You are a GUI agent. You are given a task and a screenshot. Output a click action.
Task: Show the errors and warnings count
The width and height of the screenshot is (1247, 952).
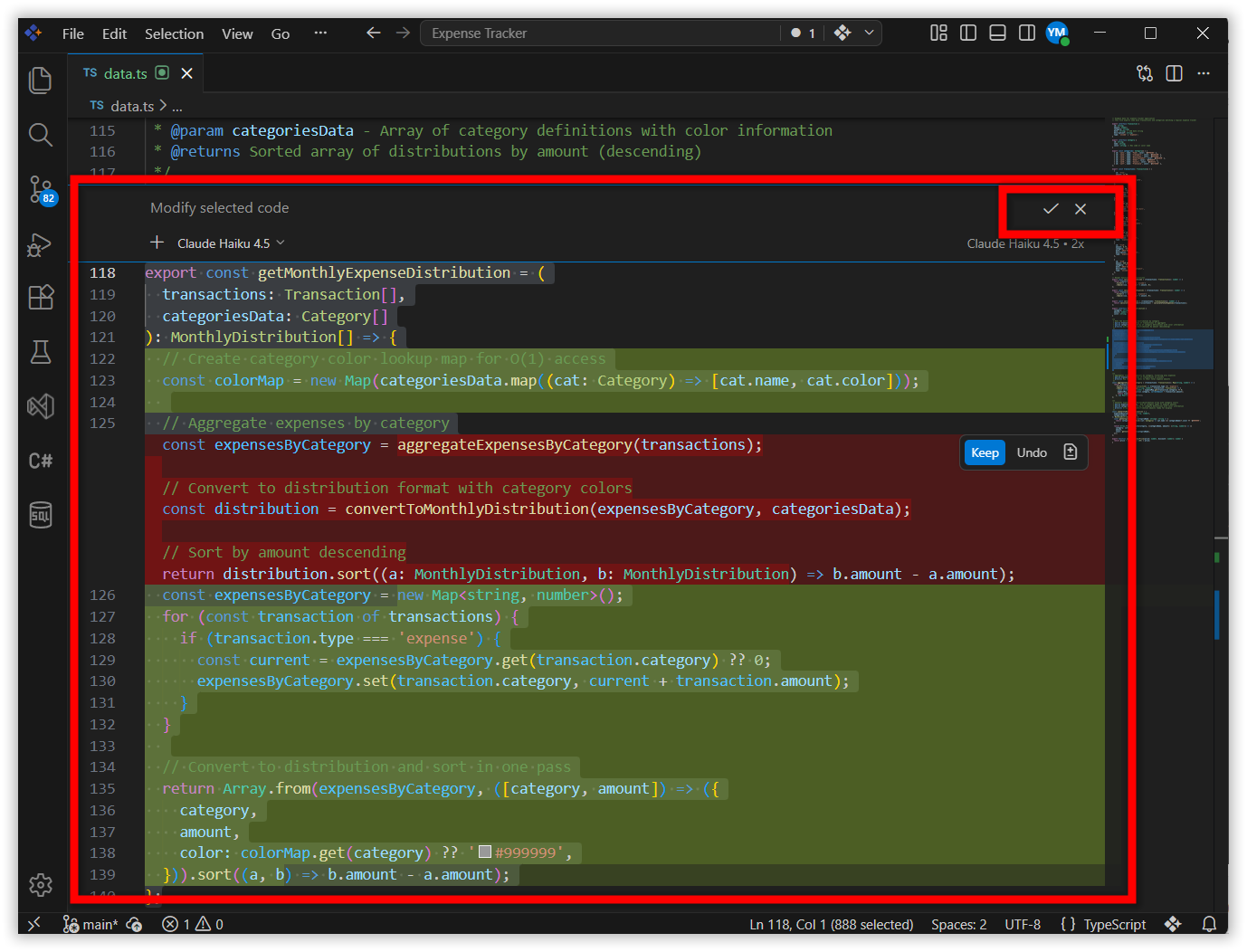tap(193, 924)
